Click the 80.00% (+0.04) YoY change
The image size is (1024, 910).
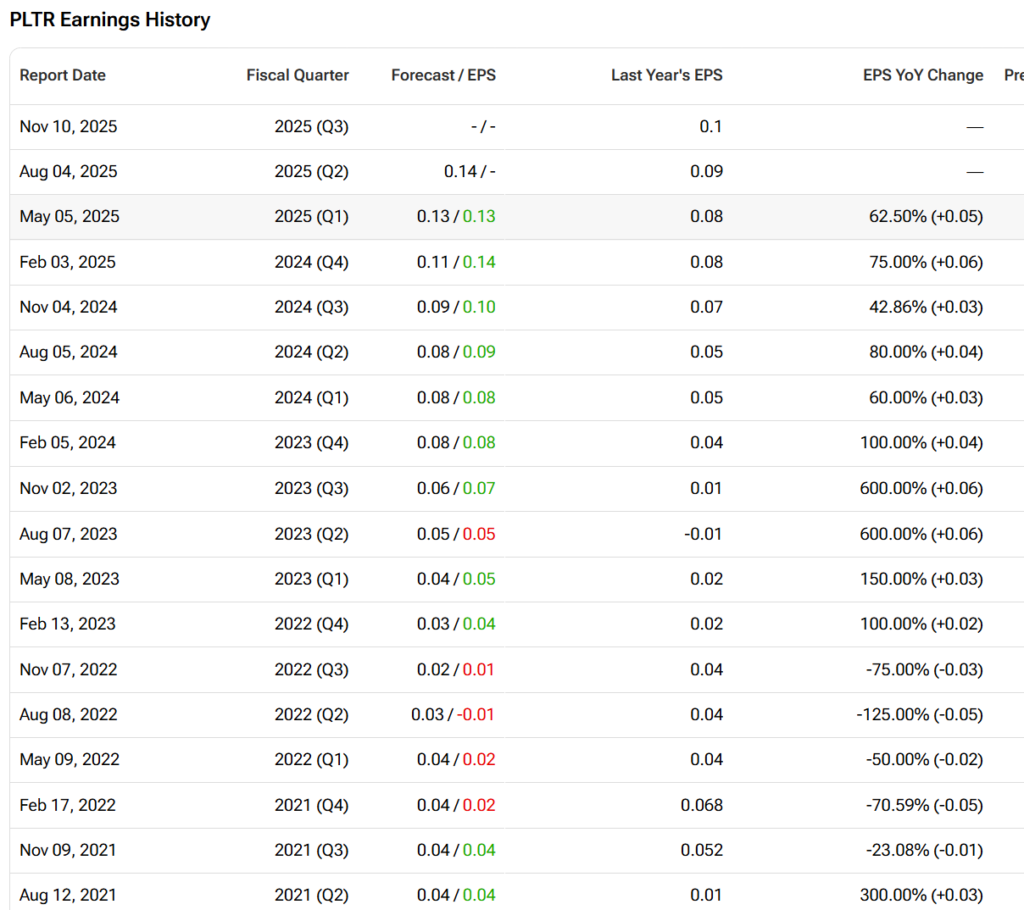(x=926, y=352)
